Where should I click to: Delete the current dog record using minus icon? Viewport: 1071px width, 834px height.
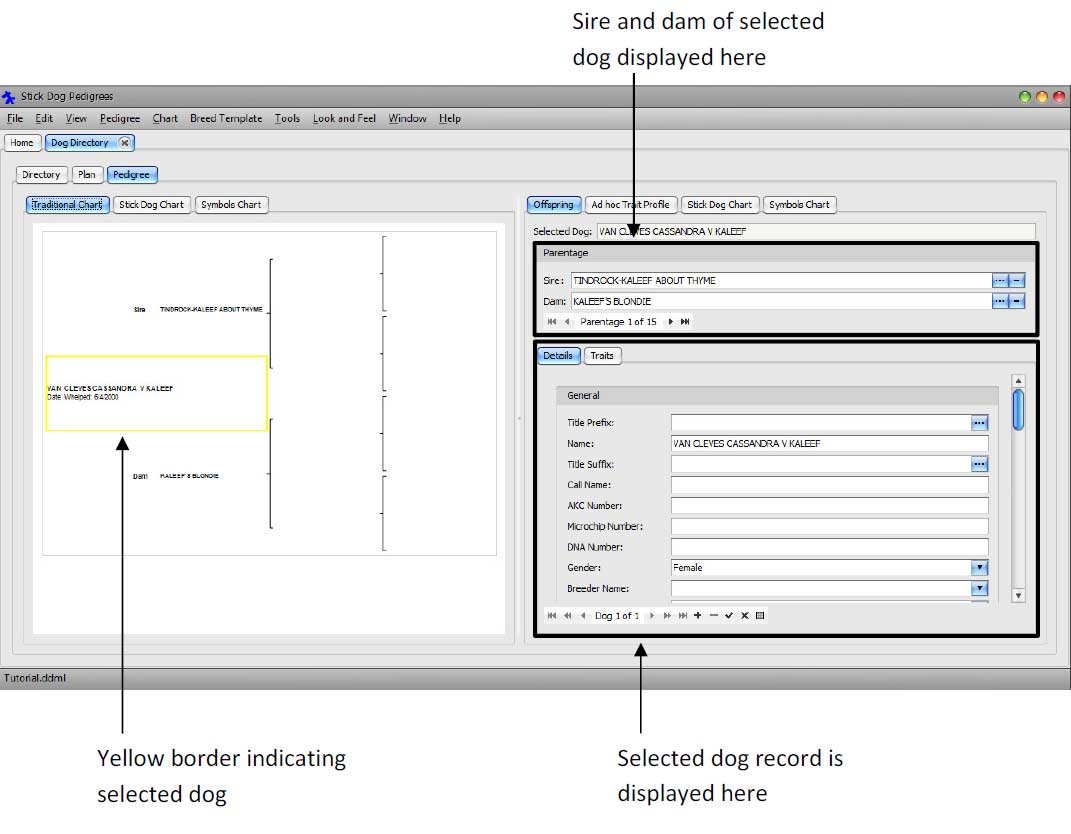[x=712, y=615]
